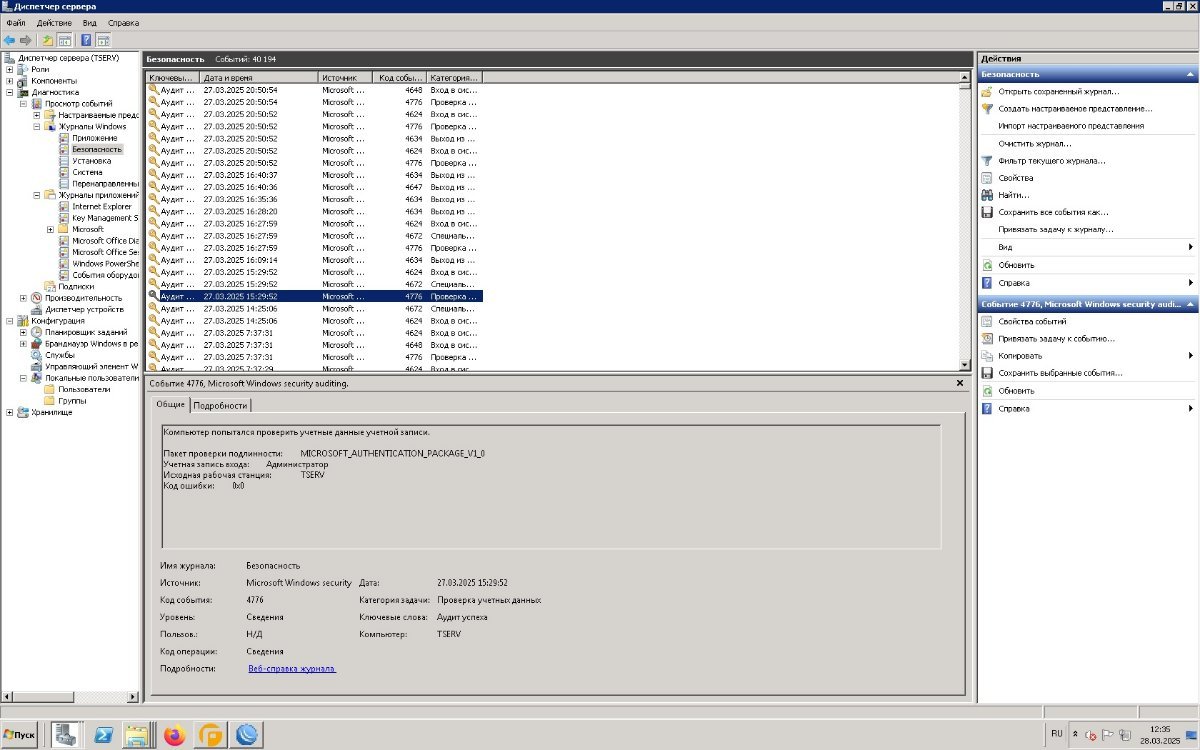Click the refresh icon under Безопасность actions

click(x=987, y=265)
